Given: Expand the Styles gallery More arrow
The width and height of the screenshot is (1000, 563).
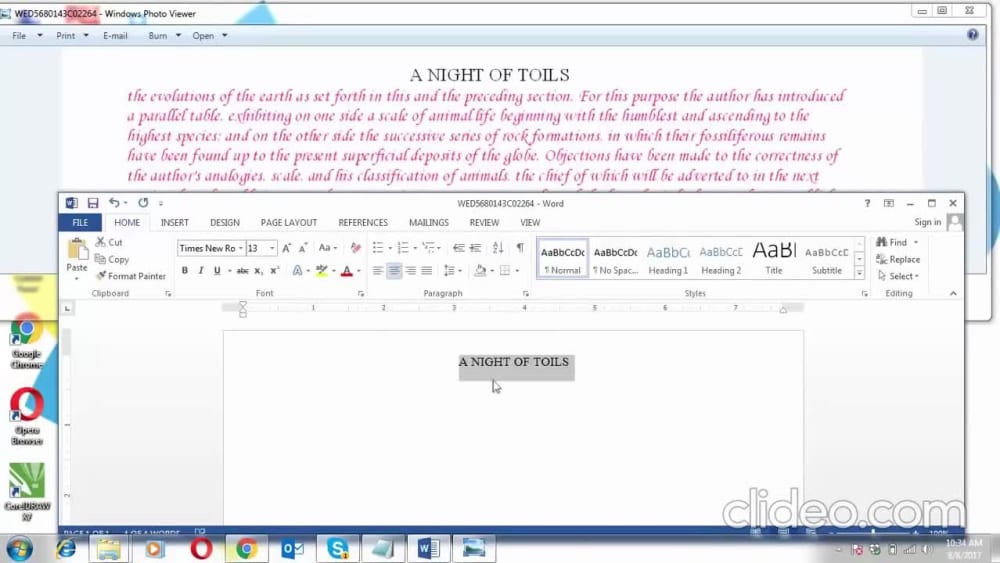Looking at the screenshot, I should (x=859, y=274).
